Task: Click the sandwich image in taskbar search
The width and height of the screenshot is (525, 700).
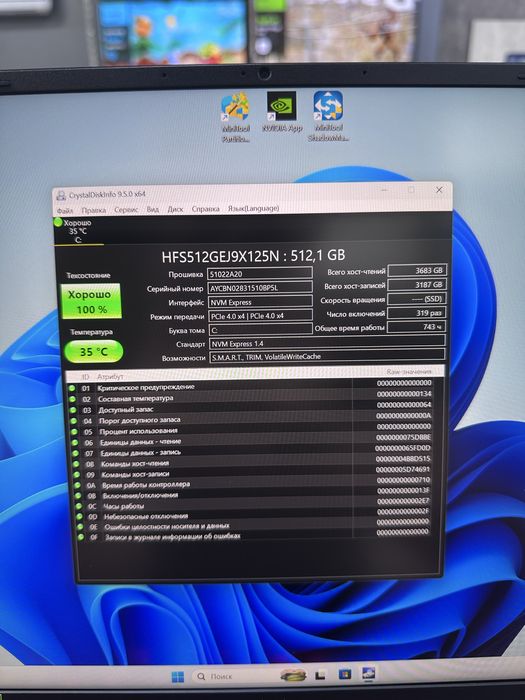Action: coord(293,675)
